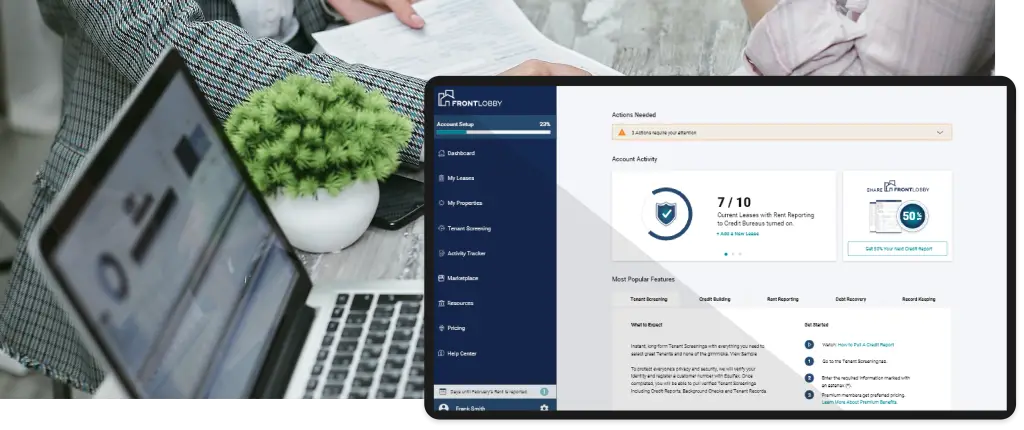Click the Days until February's Rent reminder bar
Viewport: 1024px width, 430px height.
495,391
